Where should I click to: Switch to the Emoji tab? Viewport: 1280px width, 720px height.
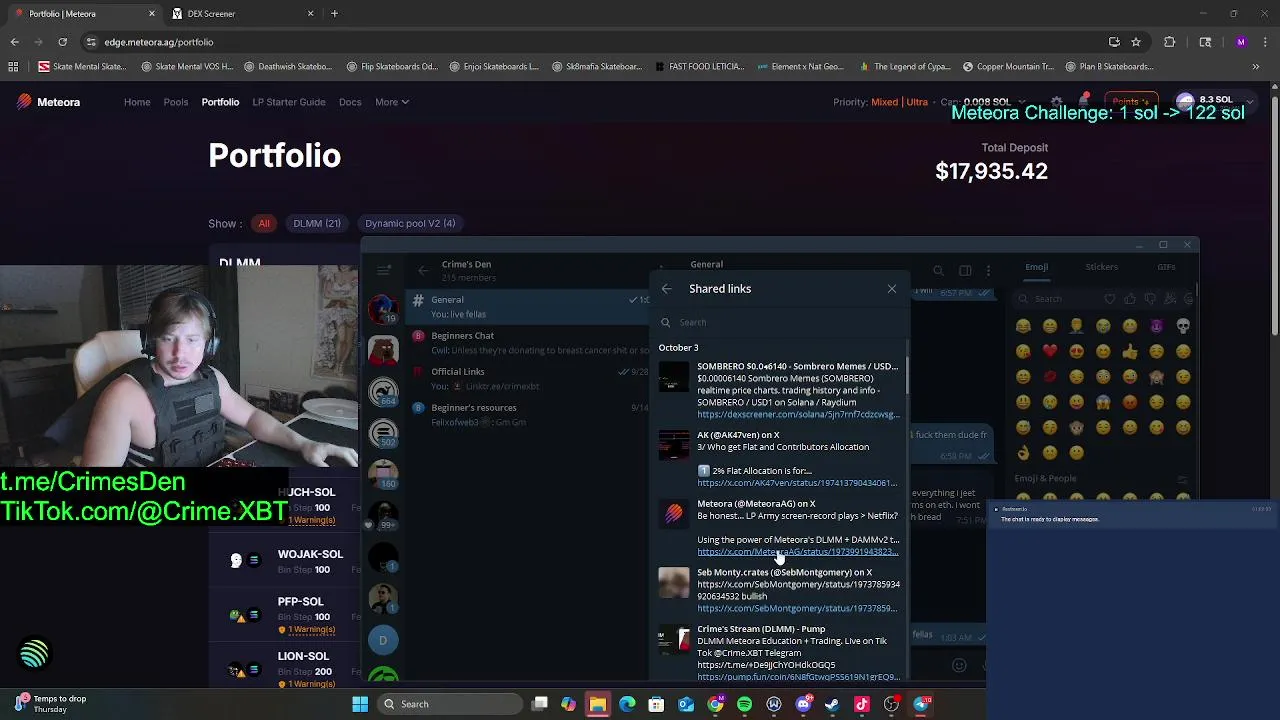click(1036, 267)
